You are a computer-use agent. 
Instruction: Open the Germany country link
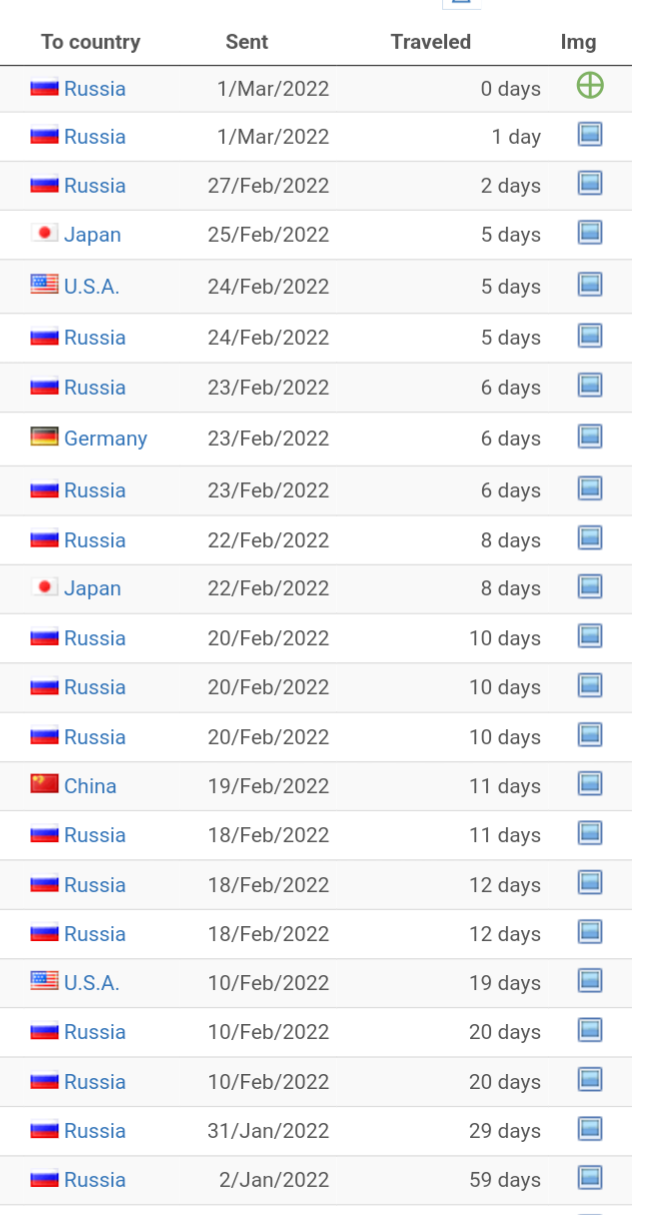(x=105, y=438)
